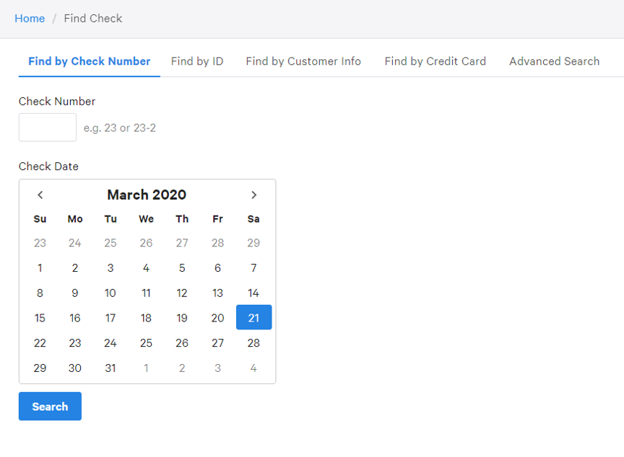Select March 21 in the calendar

tap(254, 318)
